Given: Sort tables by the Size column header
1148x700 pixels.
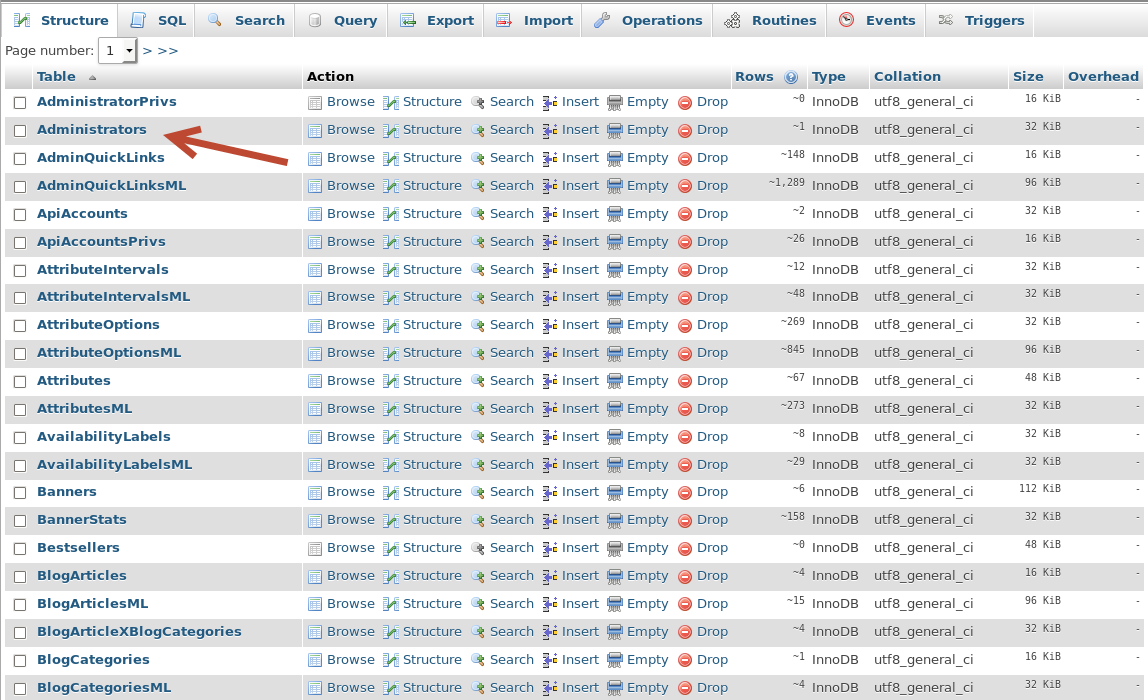Looking at the screenshot, I should point(1027,77).
